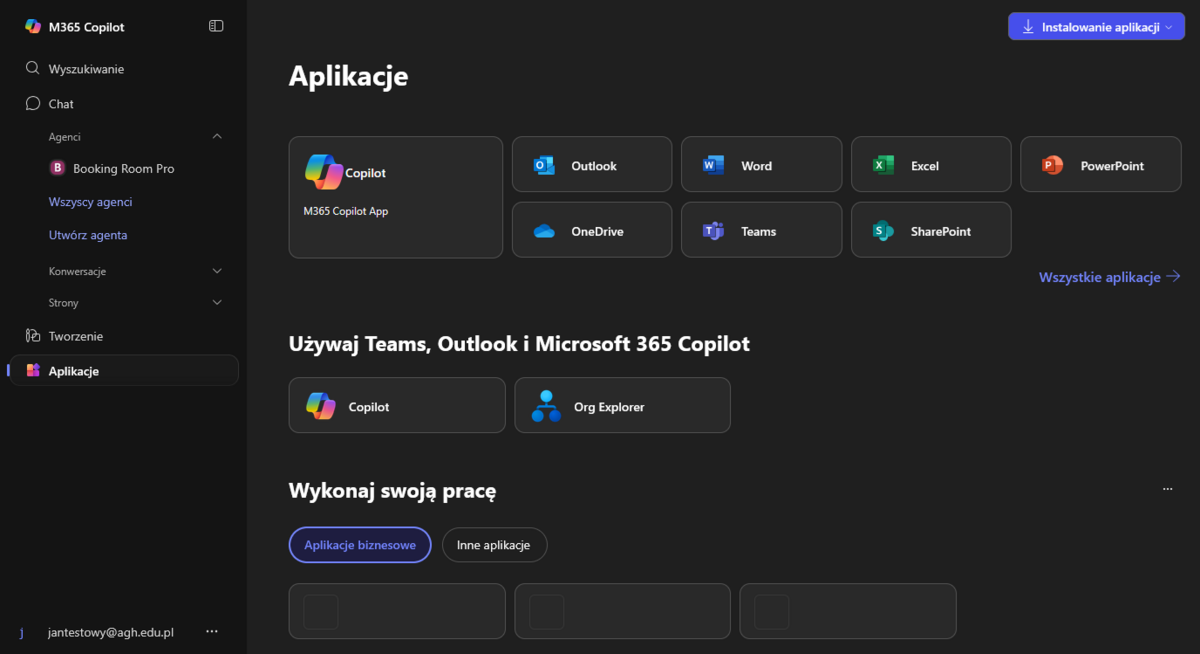Open the Org Explorer tile
Image resolution: width=1200 pixels, height=654 pixels.
tap(622, 406)
